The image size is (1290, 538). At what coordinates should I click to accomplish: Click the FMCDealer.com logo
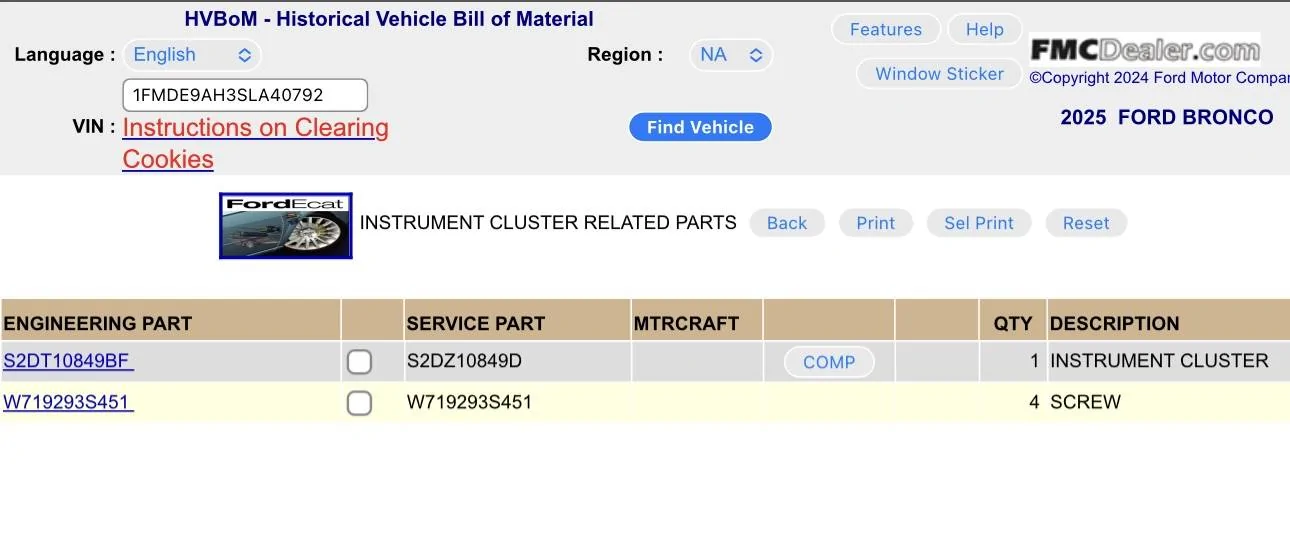click(1145, 49)
